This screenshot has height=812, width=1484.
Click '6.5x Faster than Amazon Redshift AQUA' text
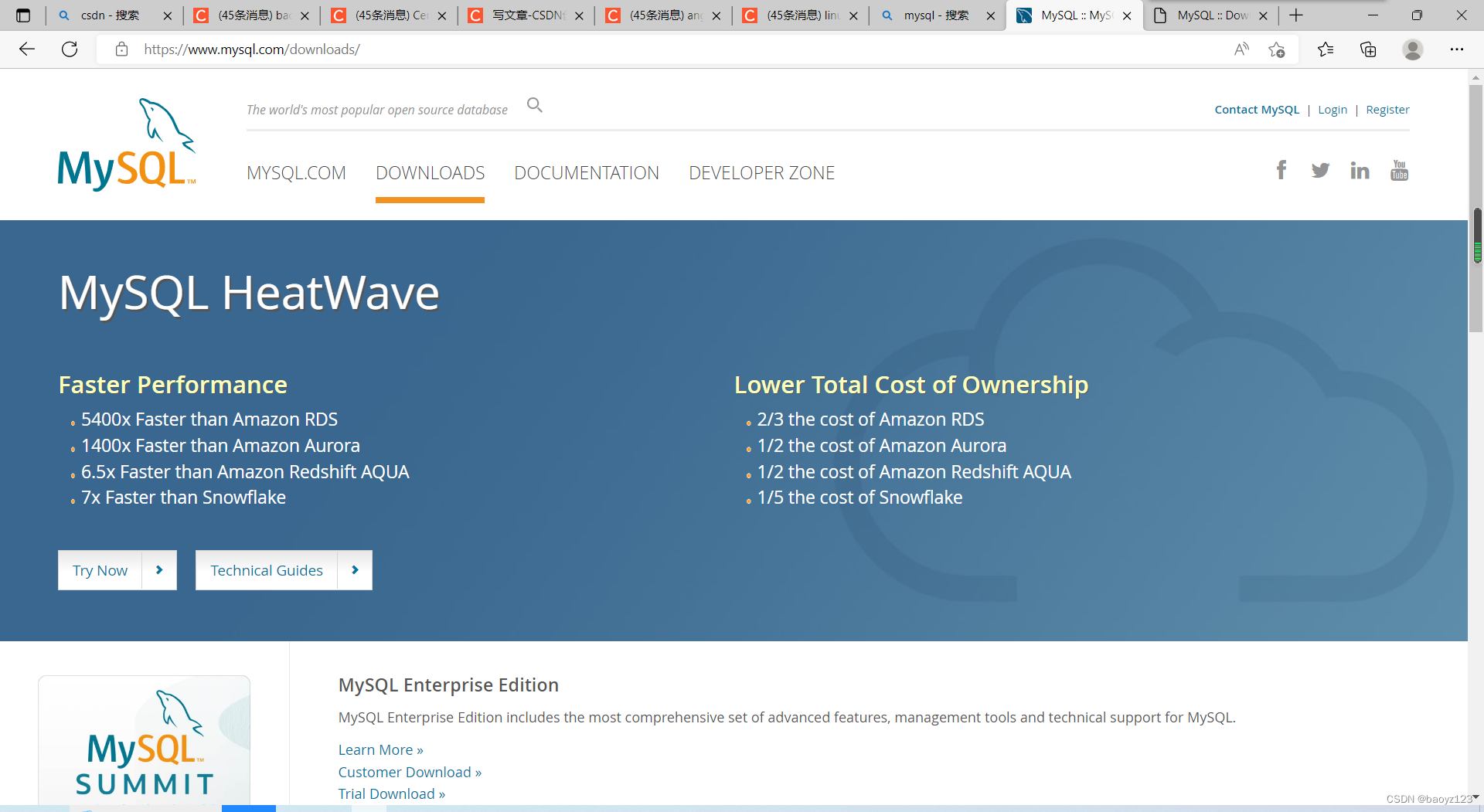(x=245, y=472)
